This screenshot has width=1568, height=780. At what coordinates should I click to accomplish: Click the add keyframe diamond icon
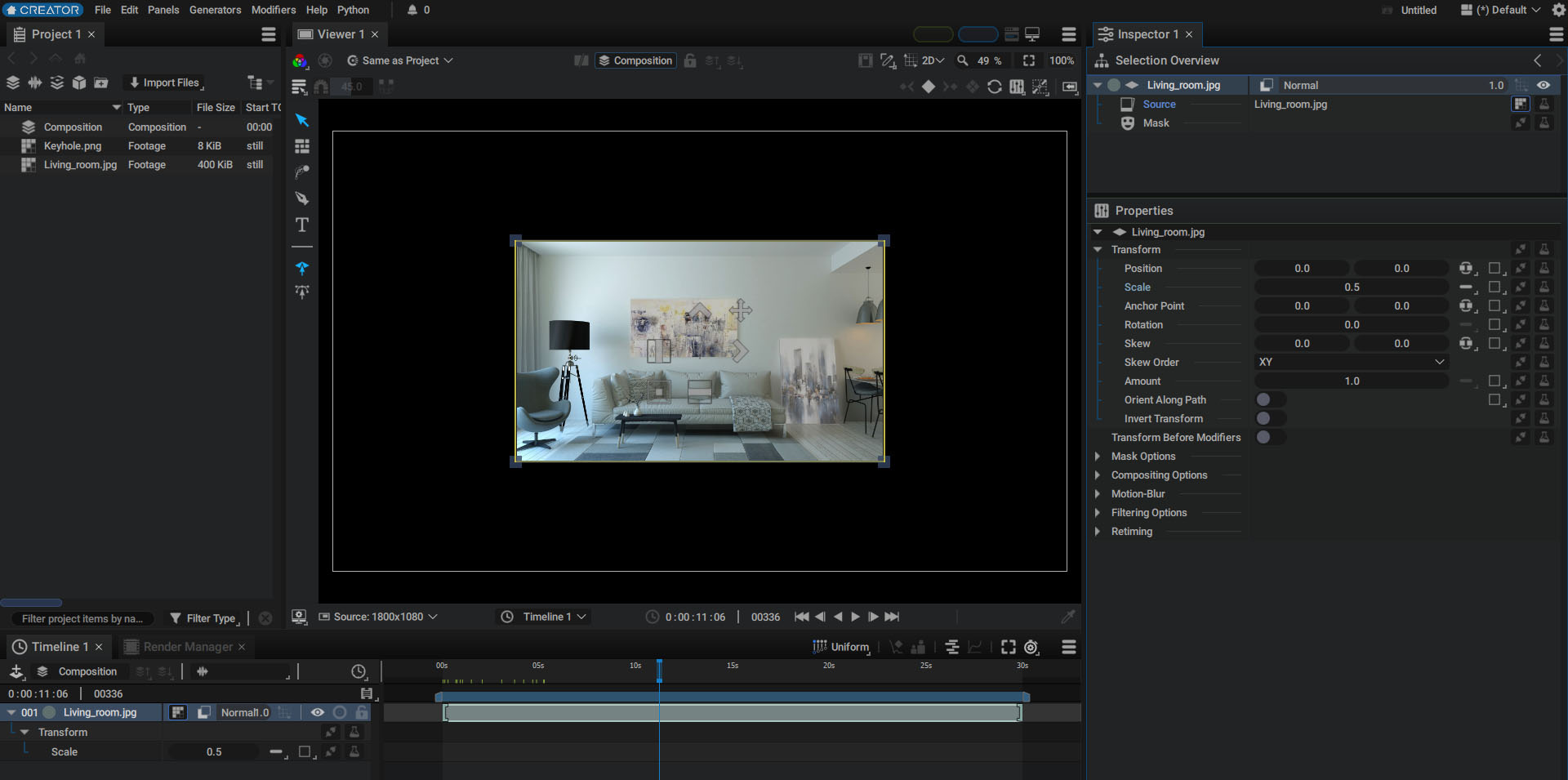(929, 87)
